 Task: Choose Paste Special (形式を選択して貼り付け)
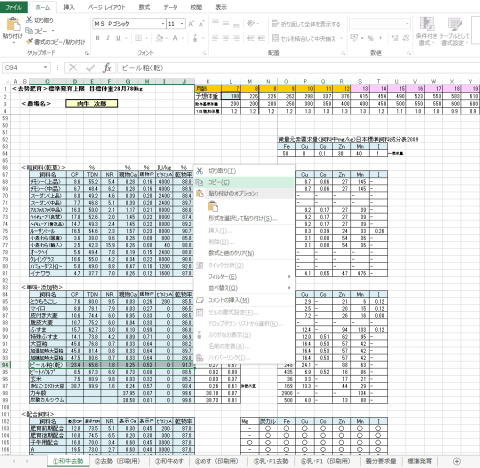pos(244,219)
